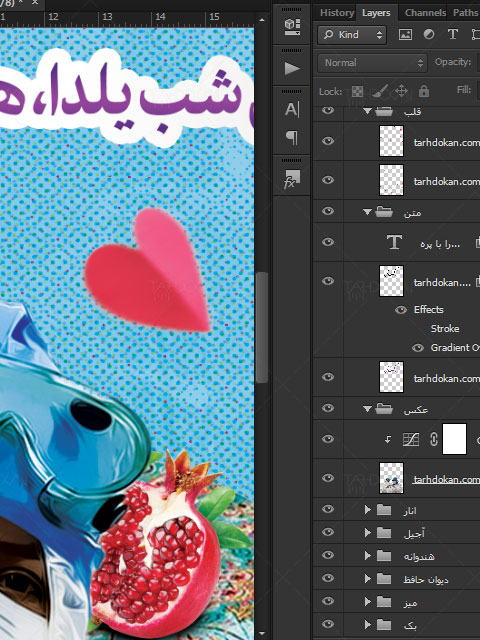Switch to the History tab
480x640 pixels.
click(336, 13)
